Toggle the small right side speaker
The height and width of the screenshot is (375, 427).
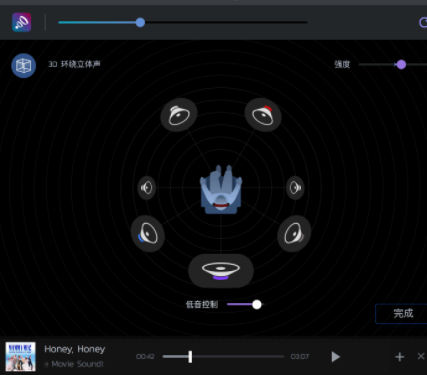(x=295, y=188)
